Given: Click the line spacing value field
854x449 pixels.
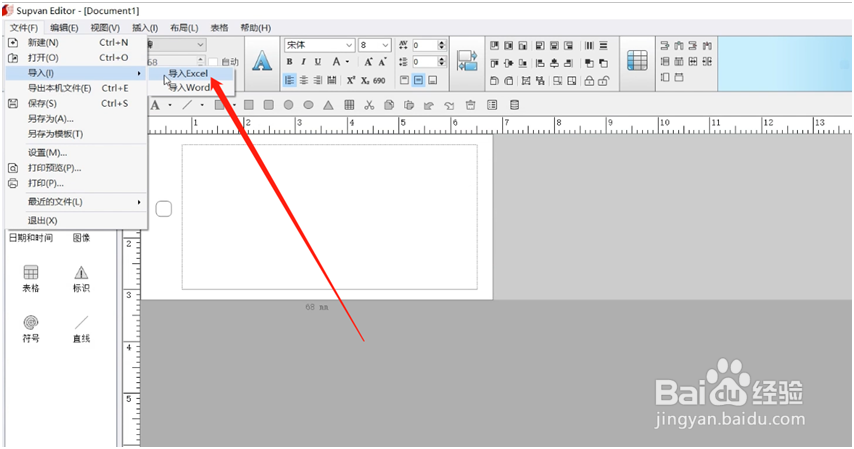Looking at the screenshot, I should click(x=425, y=62).
